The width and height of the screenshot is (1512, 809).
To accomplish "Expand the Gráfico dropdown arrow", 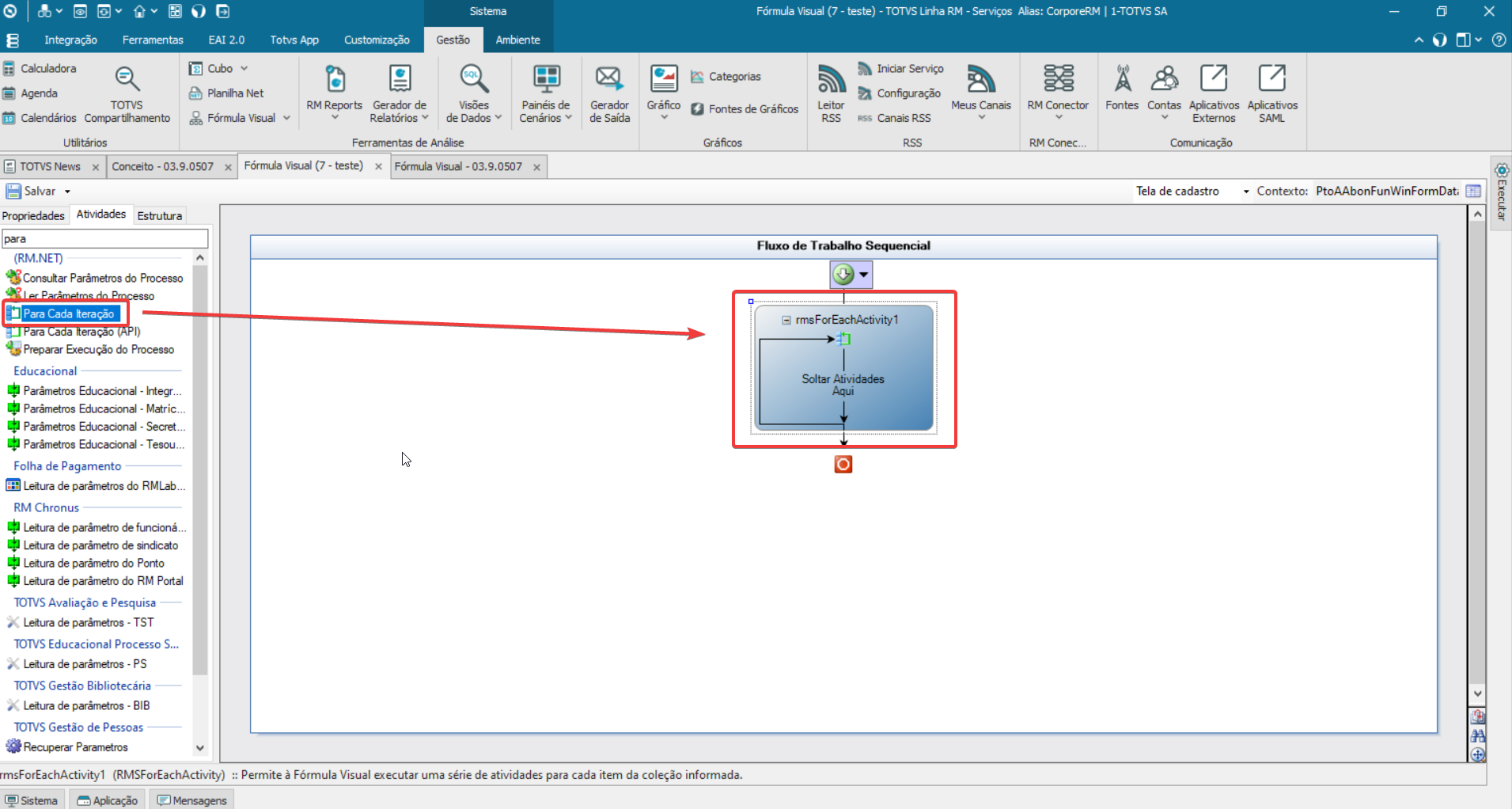I will click(x=664, y=118).
